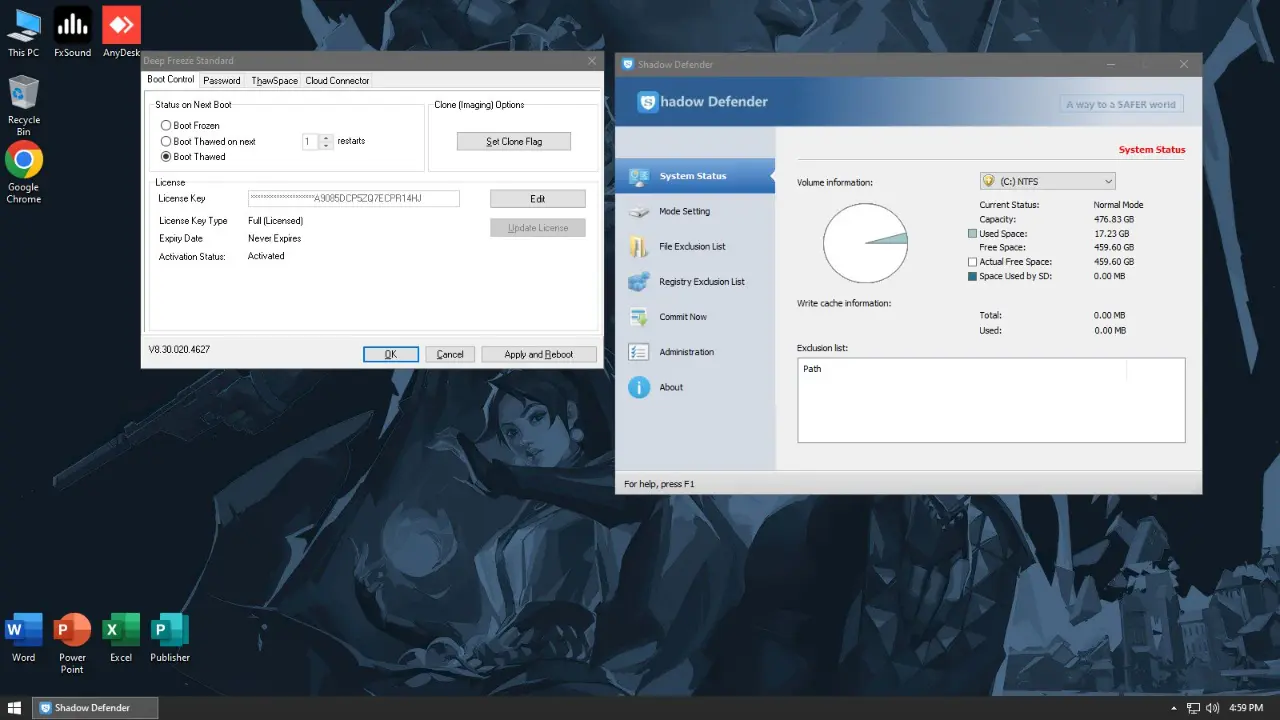Open Windows Start menu
Viewport: 1280px width, 720px height.
pyautogui.click(x=15, y=708)
